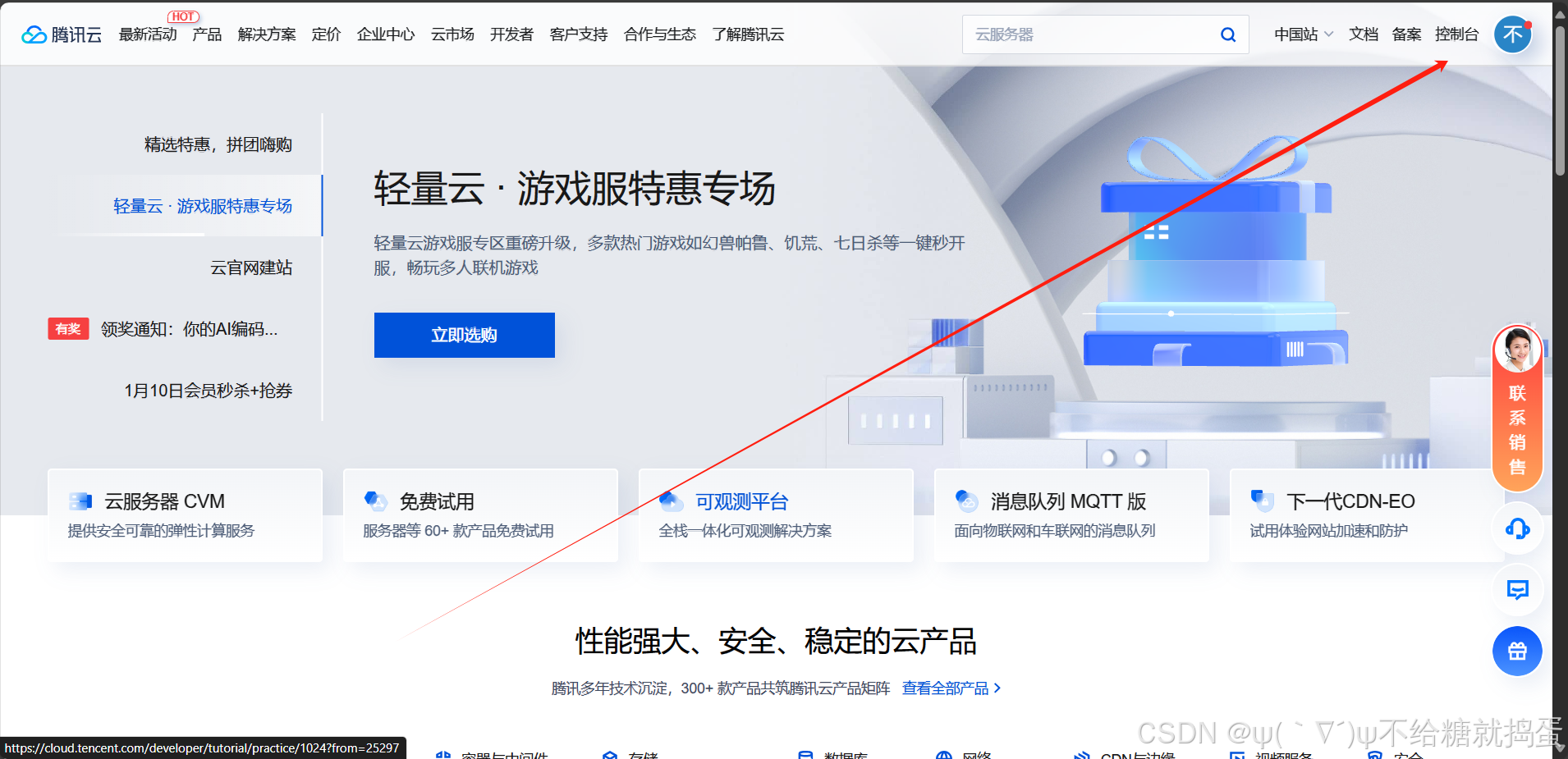Expand the 中国站 region dropdown

[1304, 34]
